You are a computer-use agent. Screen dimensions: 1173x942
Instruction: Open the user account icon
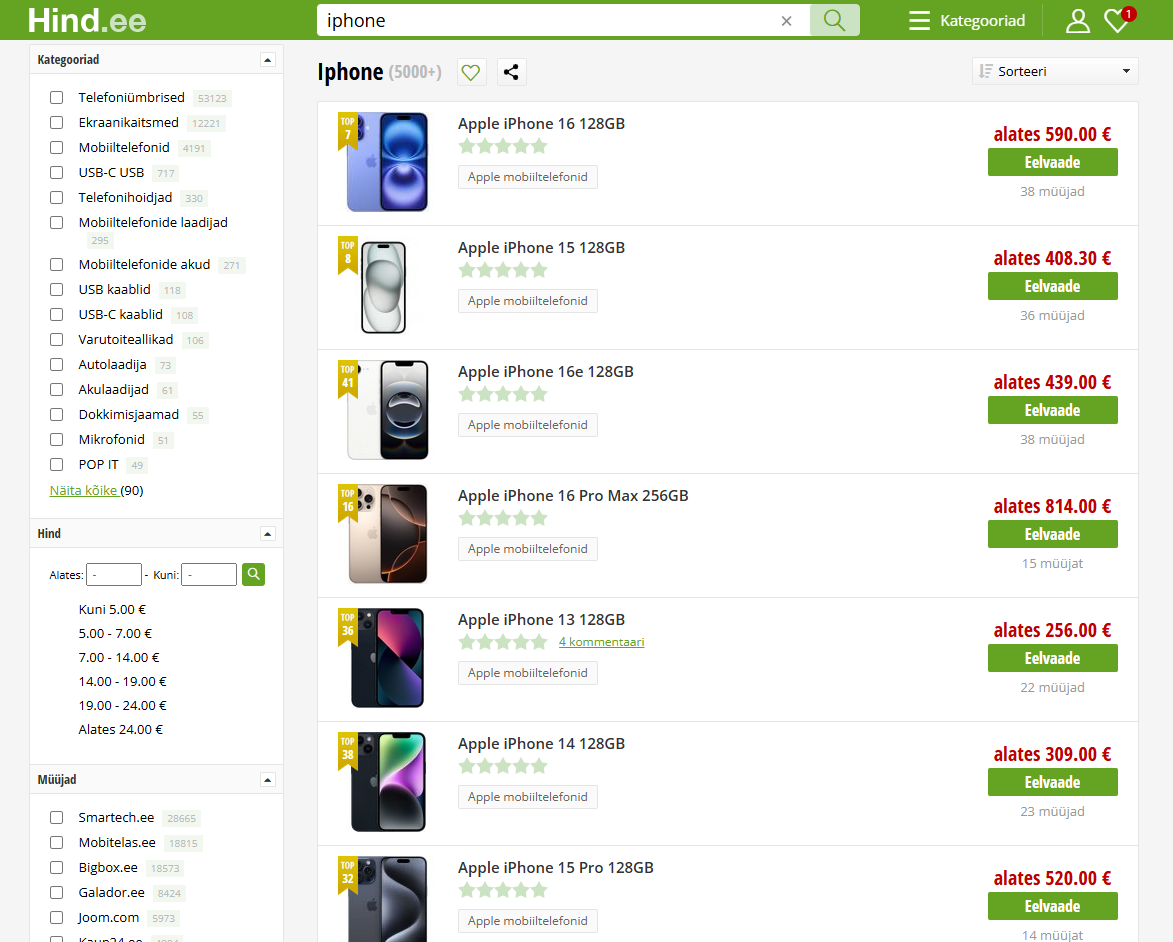(x=1077, y=21)
